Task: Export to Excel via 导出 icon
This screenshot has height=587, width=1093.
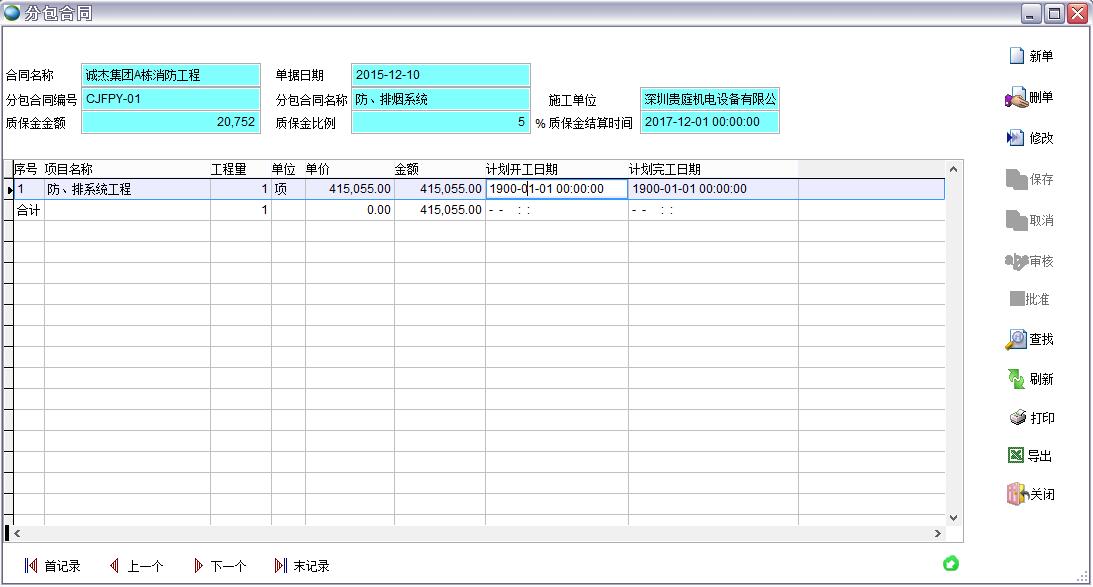Action: (x=1016, y=456)
